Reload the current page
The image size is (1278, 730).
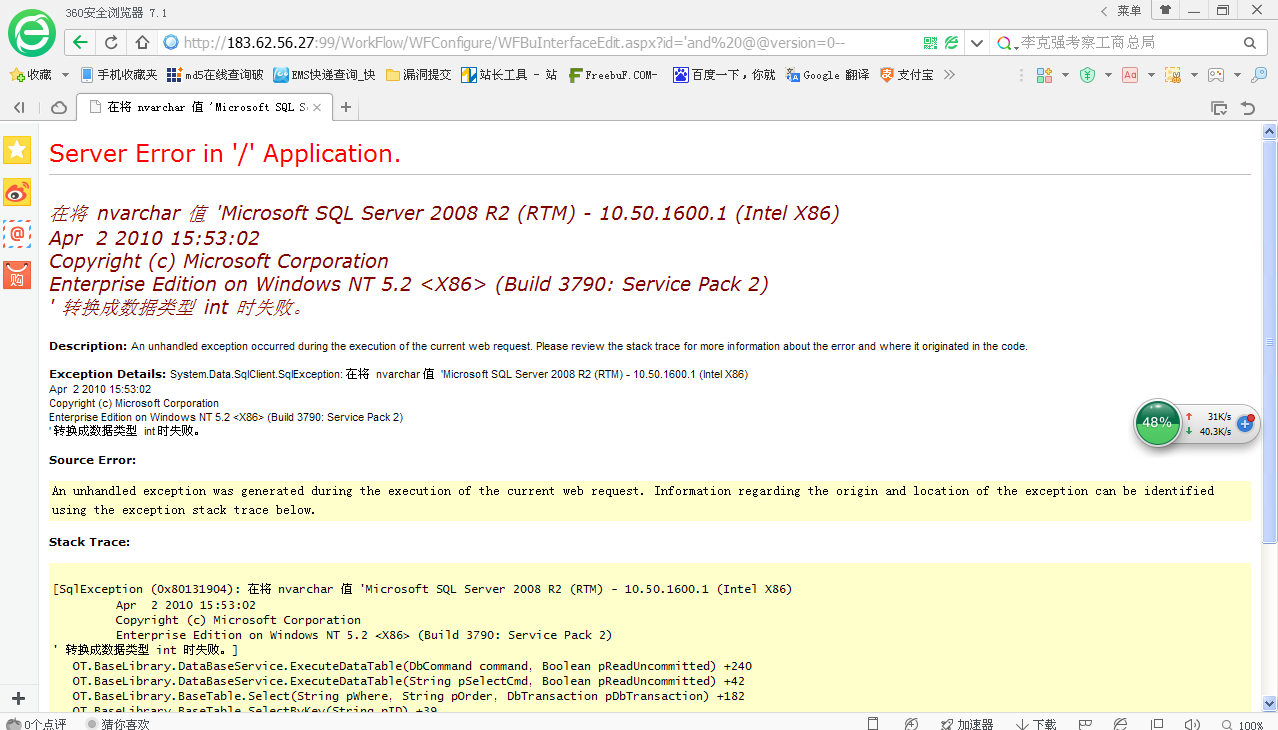click(111, 43)
